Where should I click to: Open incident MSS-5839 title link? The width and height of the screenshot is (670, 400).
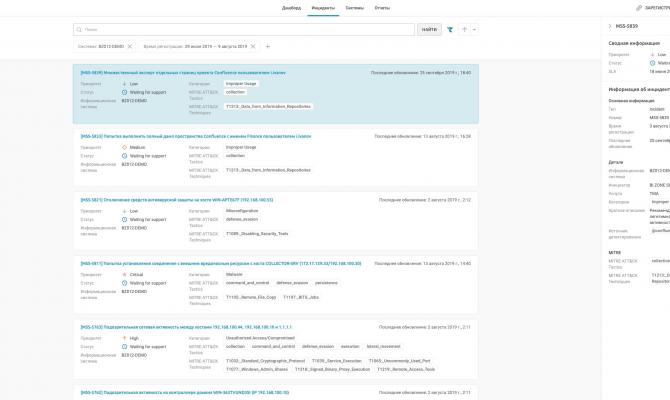(183, 73)
